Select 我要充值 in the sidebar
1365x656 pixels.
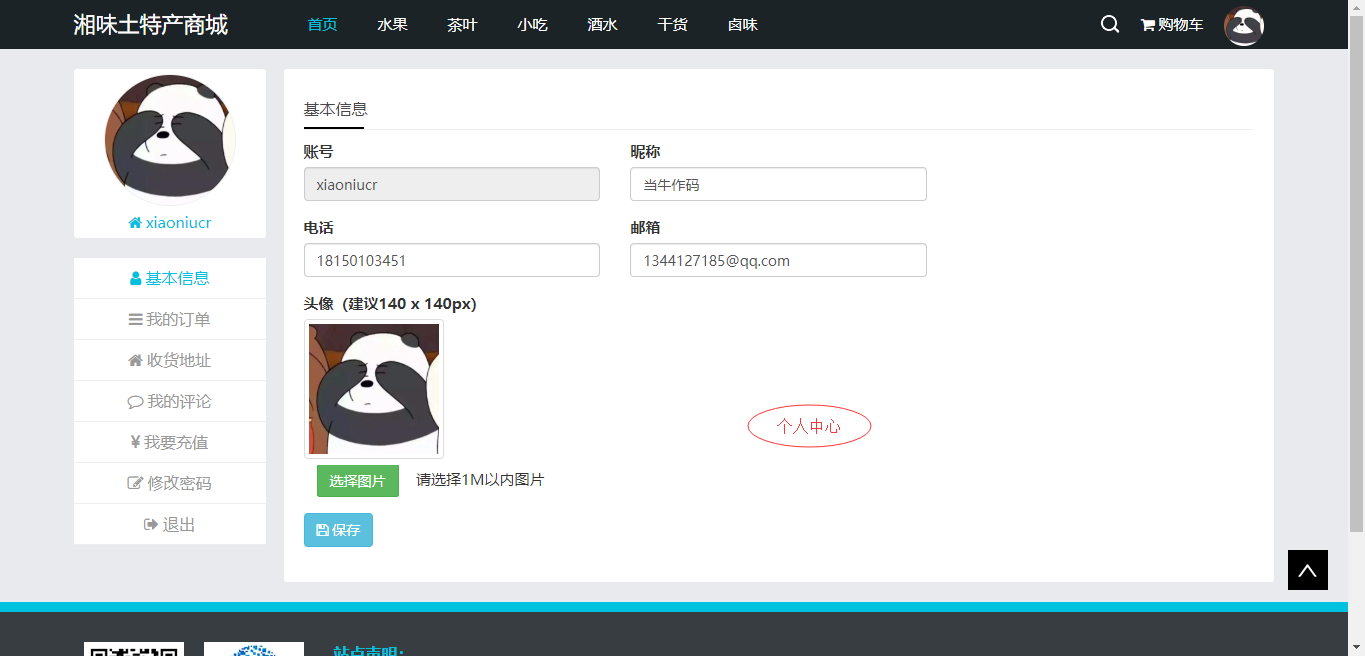click(170, 442)
